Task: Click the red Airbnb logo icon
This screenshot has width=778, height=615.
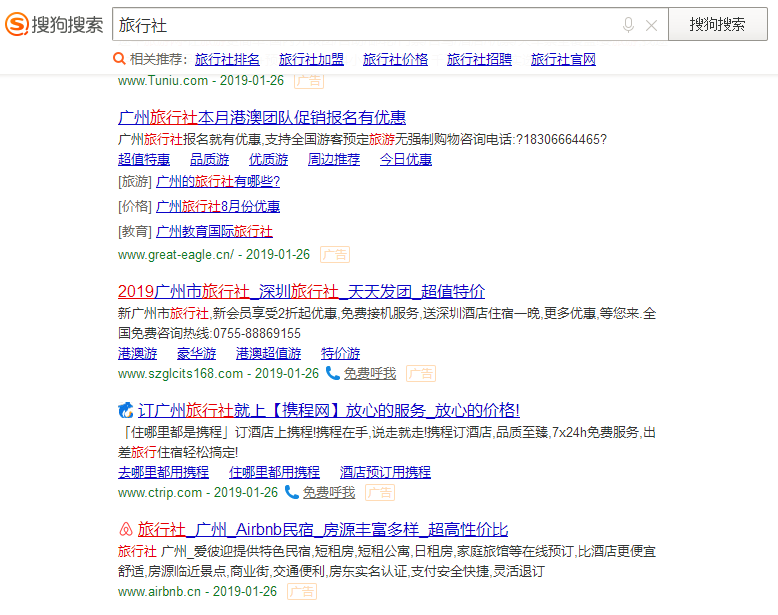Action: tap(126, 529)
